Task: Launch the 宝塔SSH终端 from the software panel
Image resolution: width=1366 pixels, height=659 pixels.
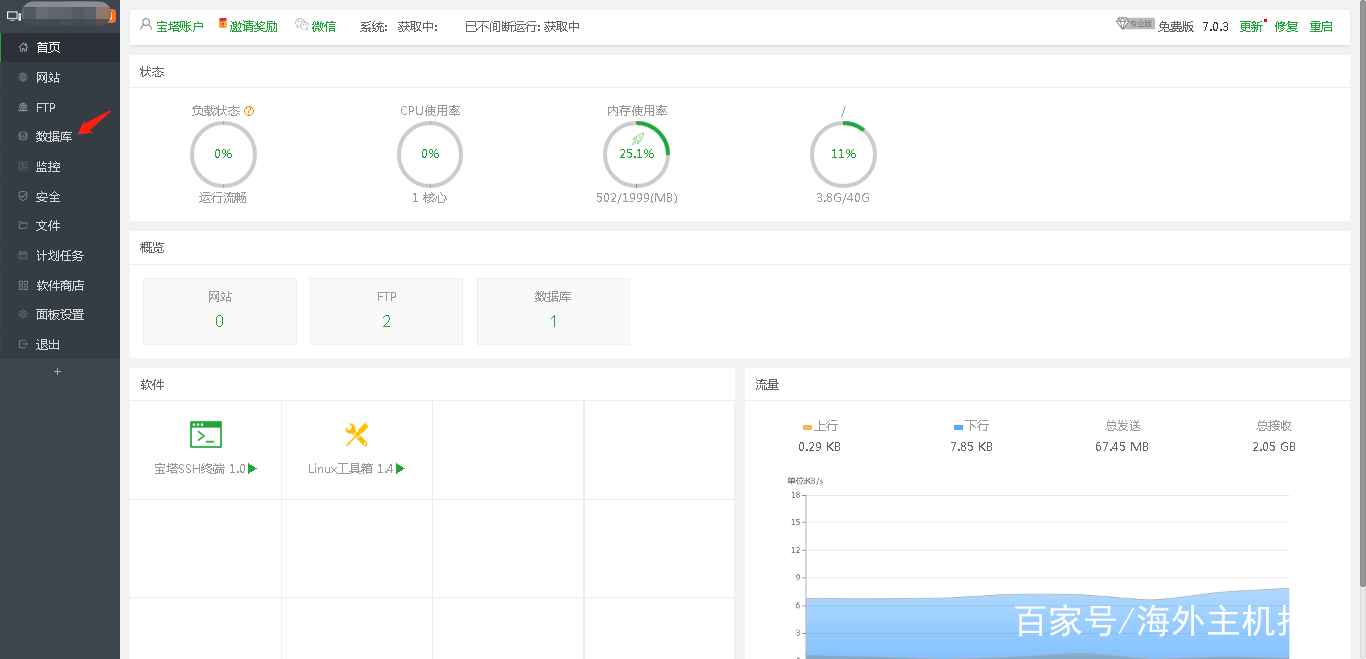Action: 205,434
